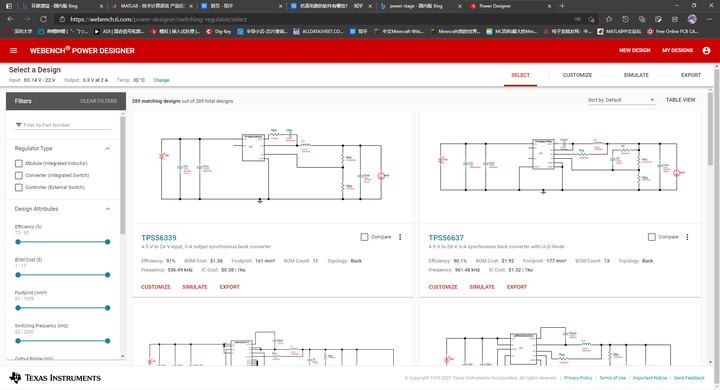Click the Change link for design inputs
This screenshot has width=720, height=390.
pyautogui.click(x=161, y=80)
